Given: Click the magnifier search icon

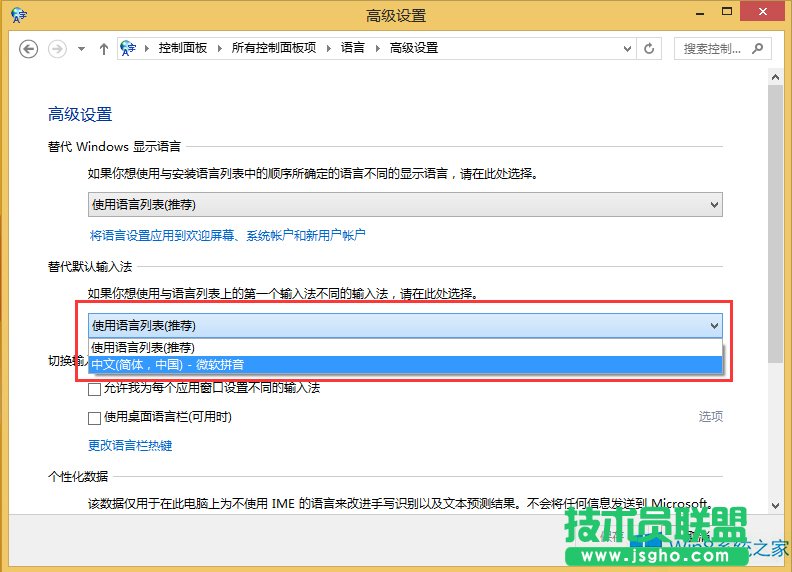Looking at the screenshot, I should [x=757, y=48].
